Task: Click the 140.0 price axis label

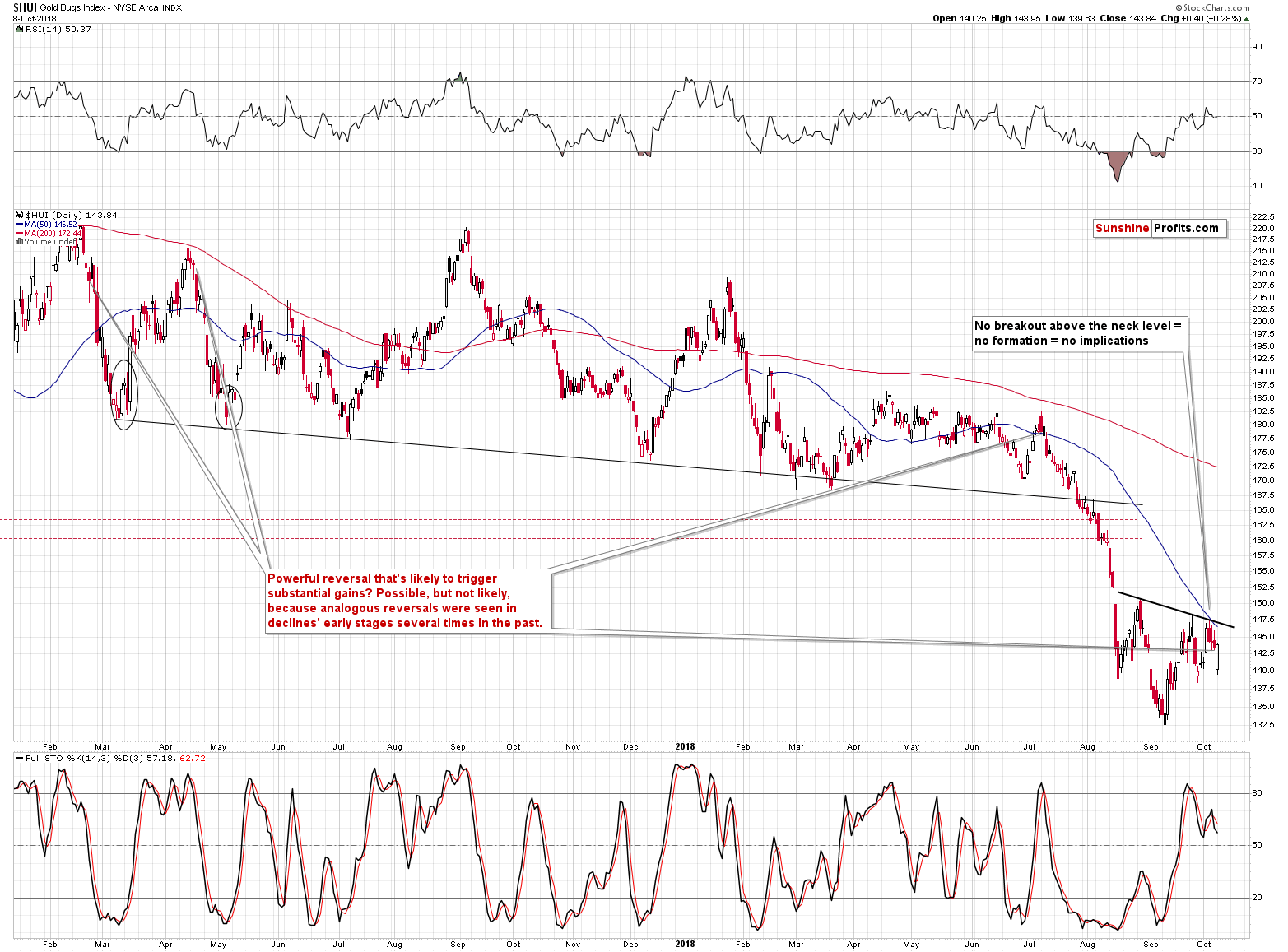Action: point(1263,671)
